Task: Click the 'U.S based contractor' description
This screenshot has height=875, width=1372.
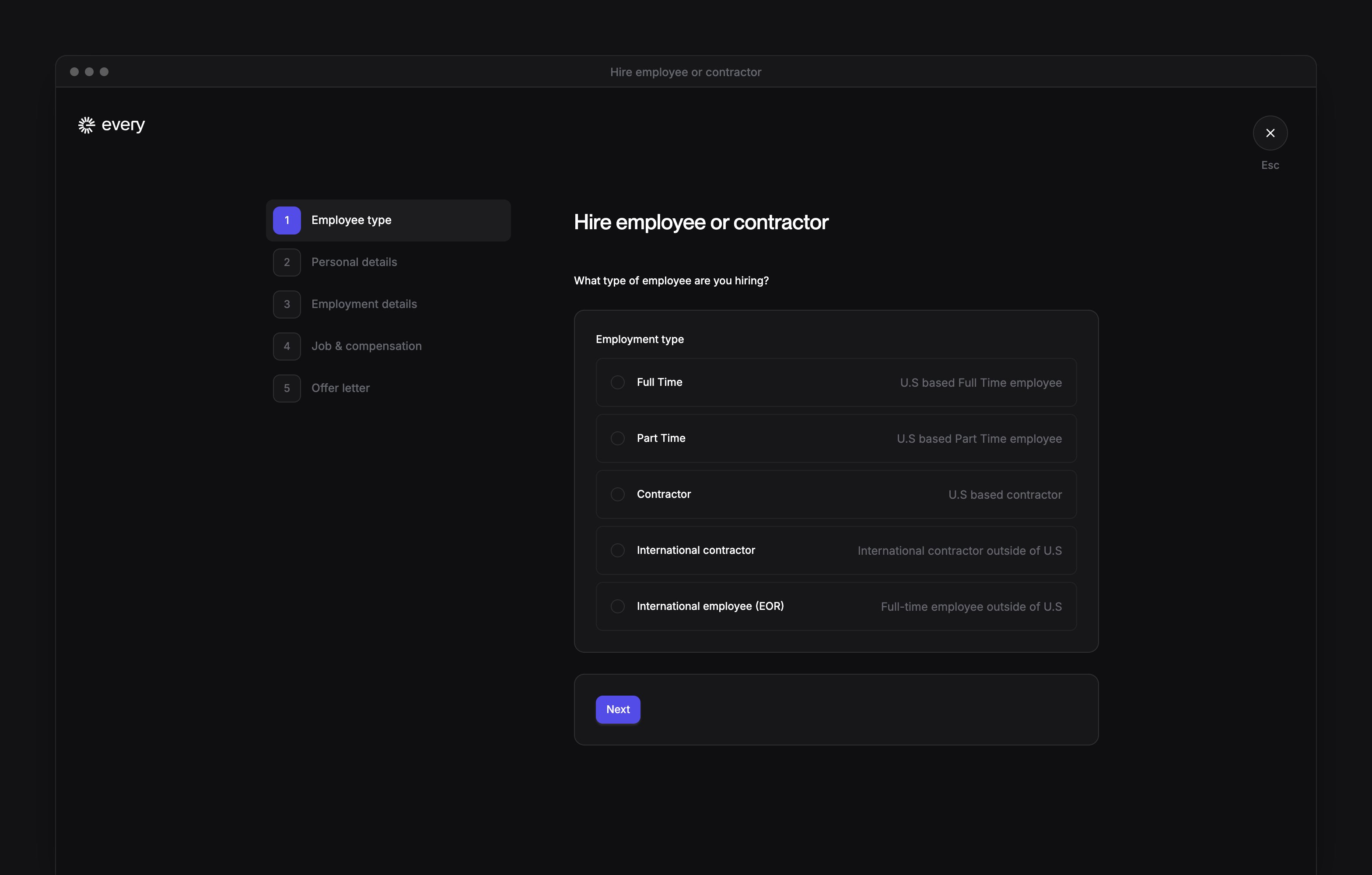Action: [1005, 494]
